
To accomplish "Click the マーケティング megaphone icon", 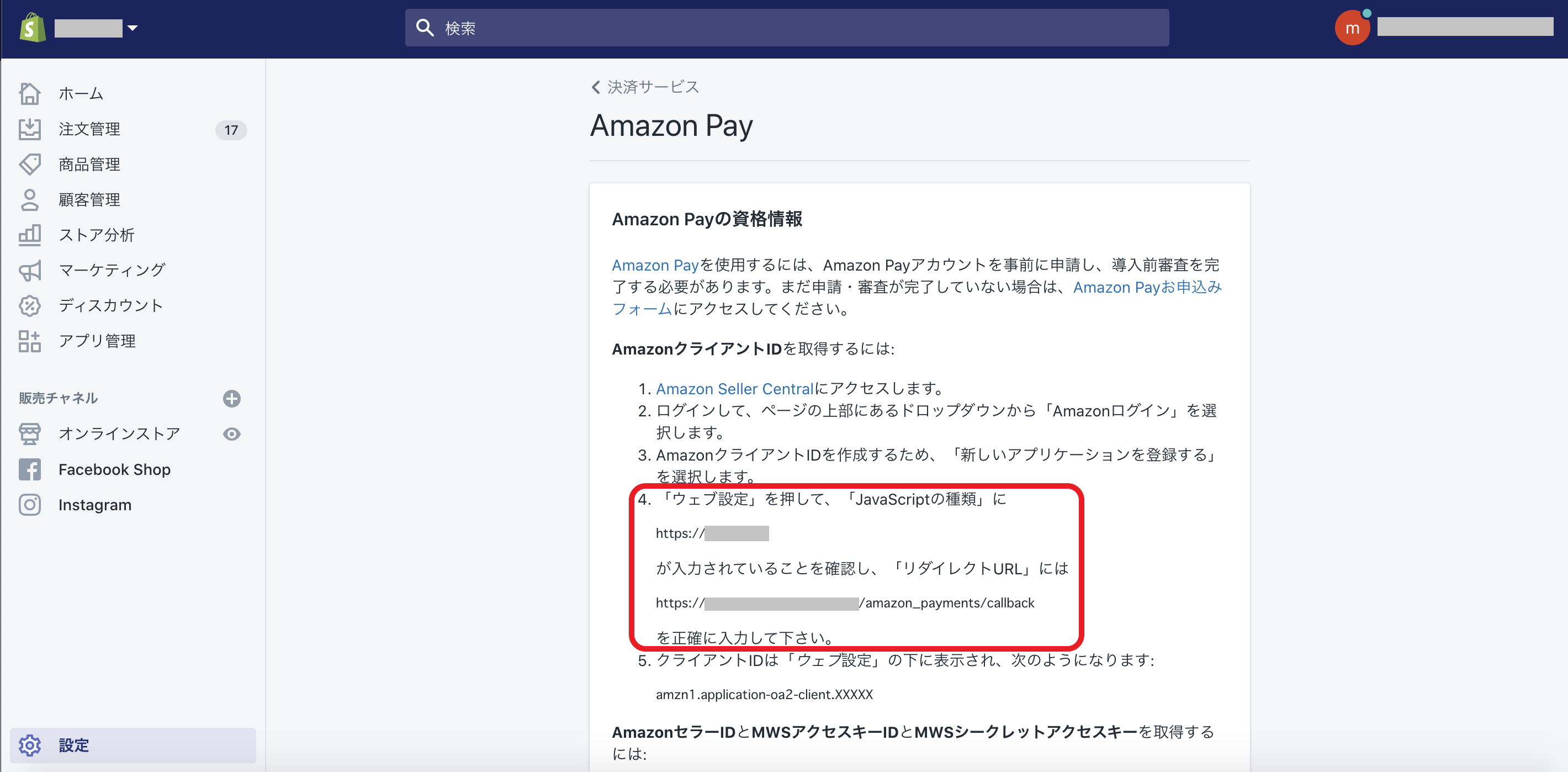I will point(29,271).
